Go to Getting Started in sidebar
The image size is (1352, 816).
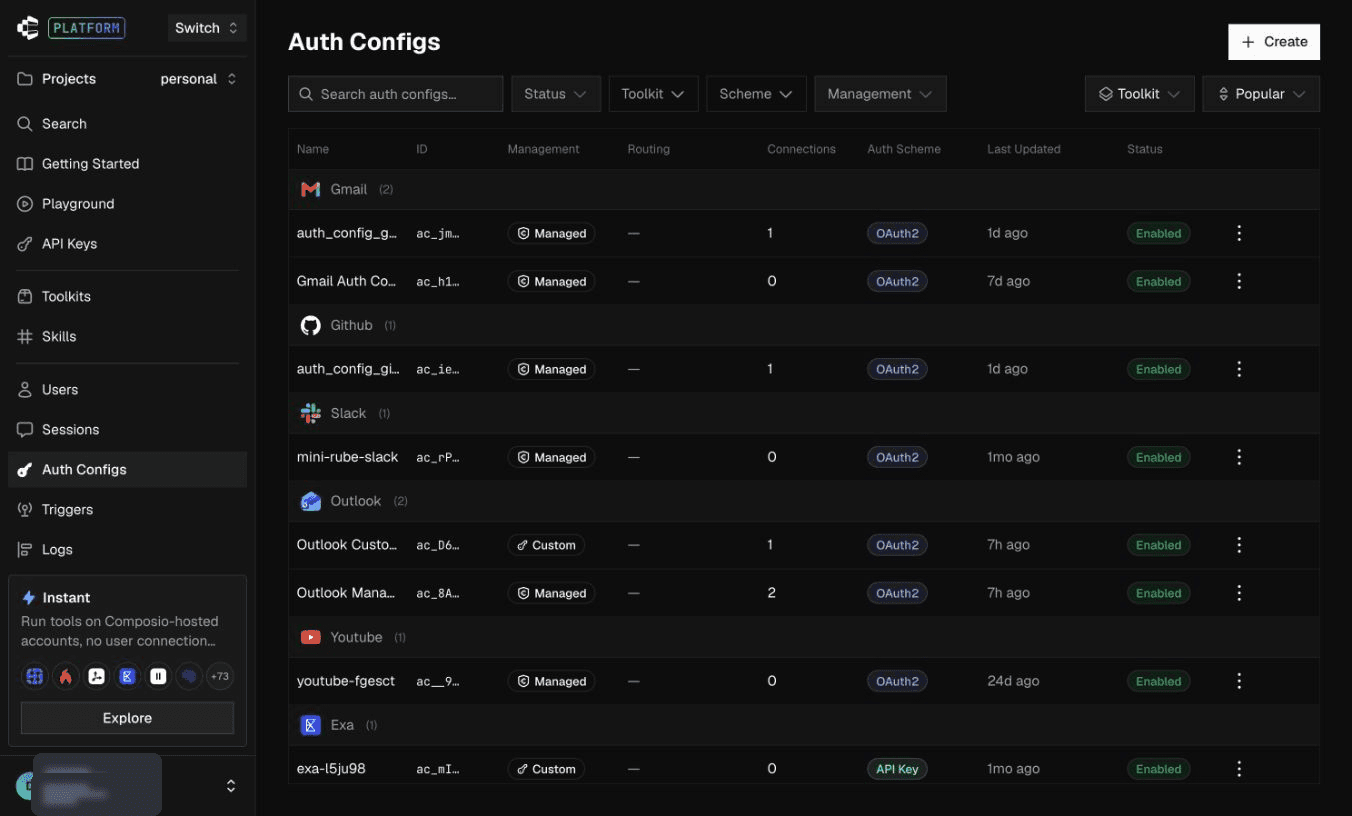tap(127, 164)
